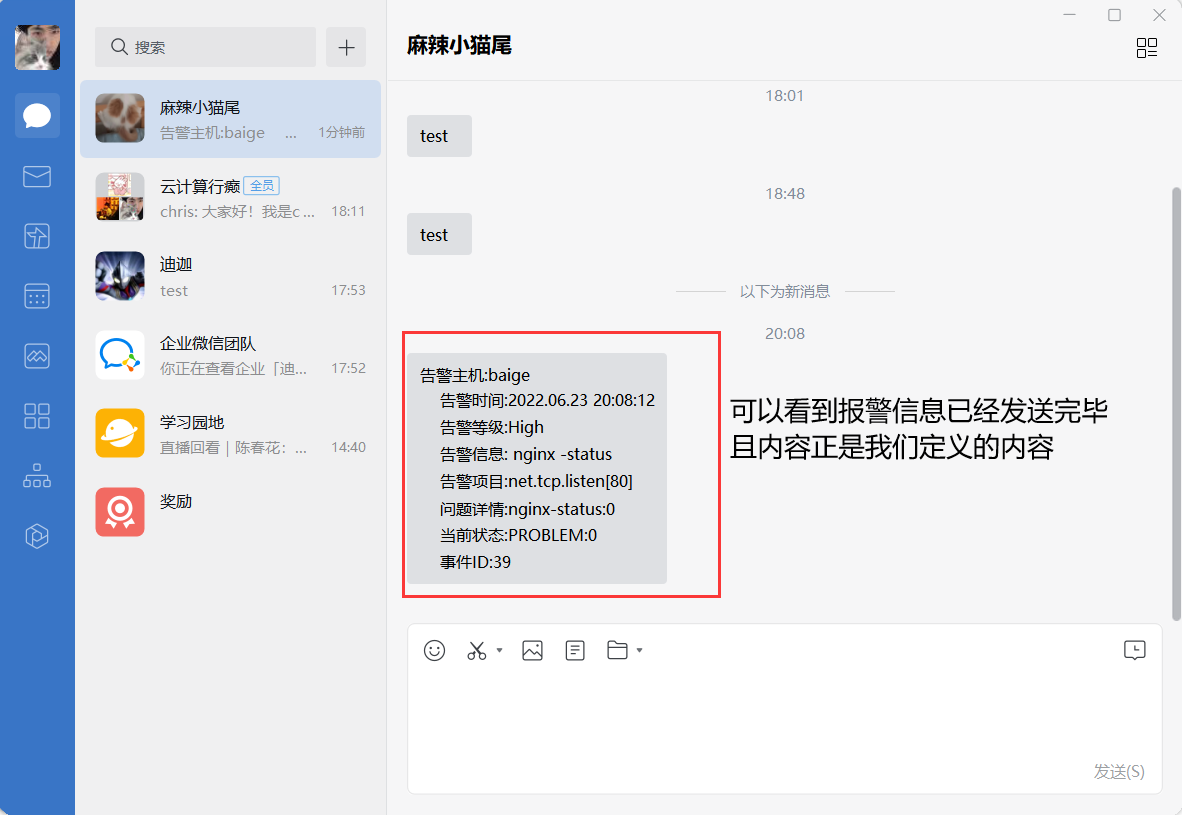Open the Mail envelope icon in sidebar
The height and width of the screenshot is (815, 1182).
tap(37, 176)
